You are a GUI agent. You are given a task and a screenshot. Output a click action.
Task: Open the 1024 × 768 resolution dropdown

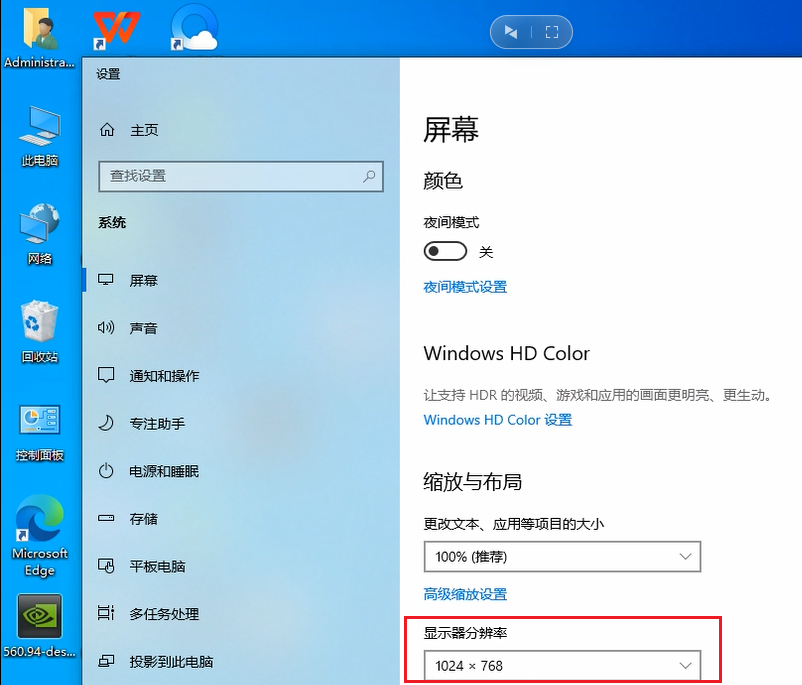562,665
